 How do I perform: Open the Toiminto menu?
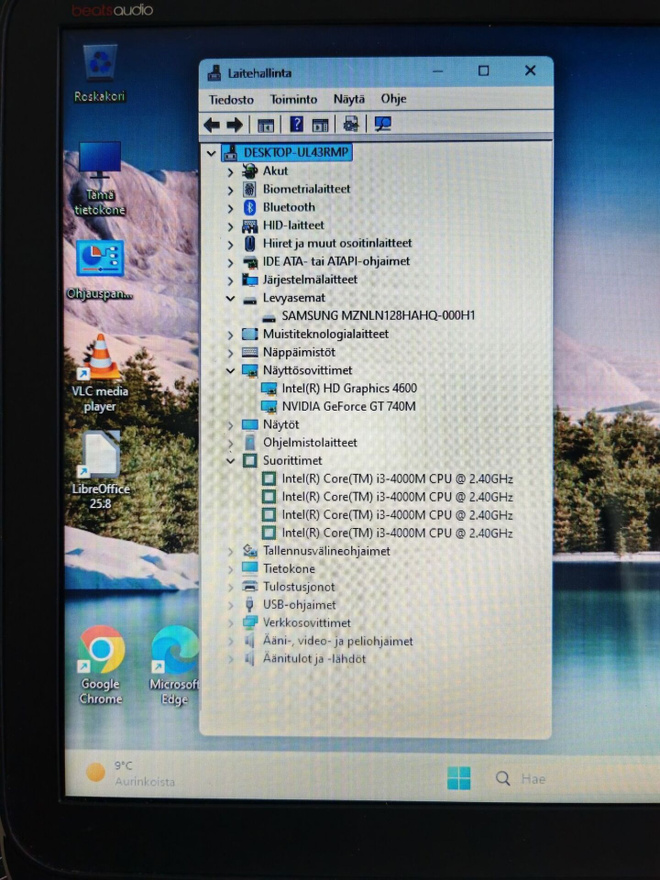pos(294,99)
